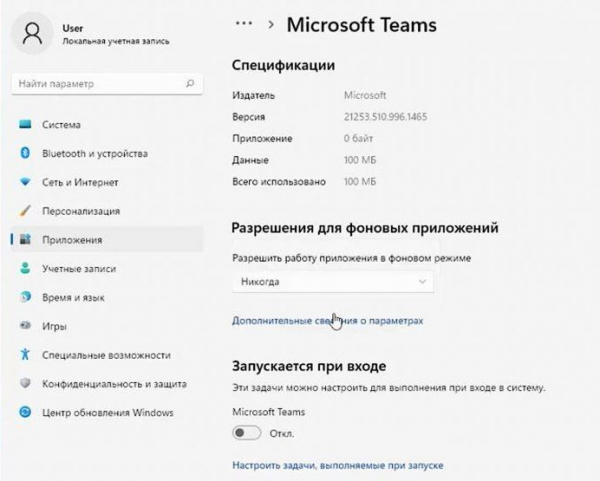
Task: Click Разрешения для фоновых приложений heading
Action: tap(365, 228)
